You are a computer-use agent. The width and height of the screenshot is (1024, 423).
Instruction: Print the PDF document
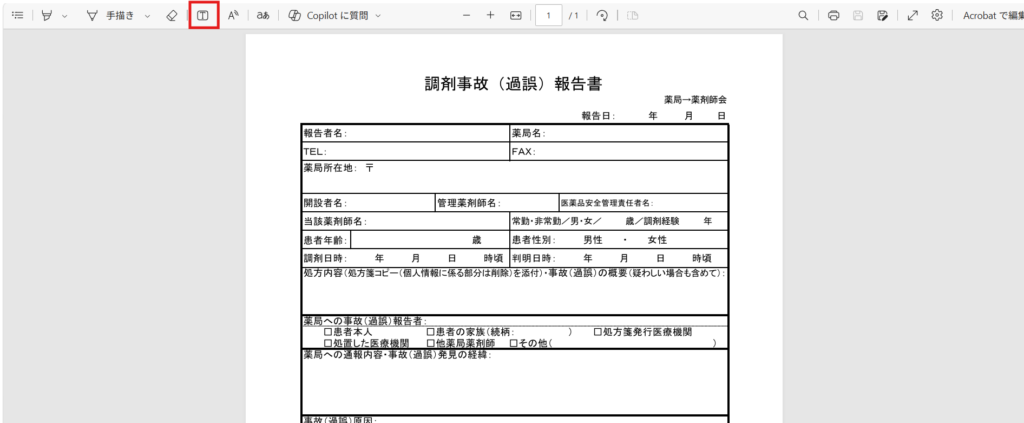(x=833, y=16)
